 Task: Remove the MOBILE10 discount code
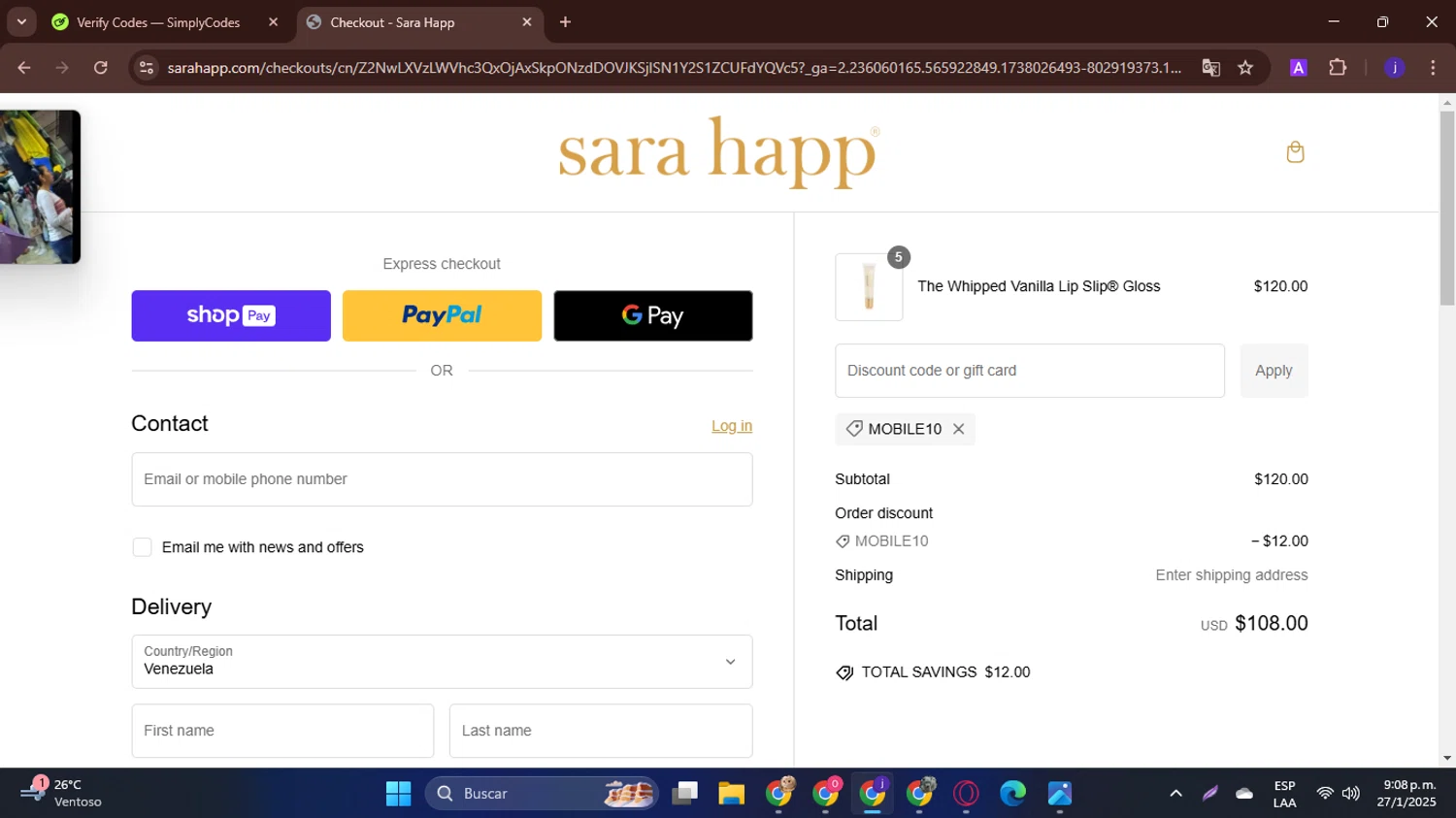[958, 429]
